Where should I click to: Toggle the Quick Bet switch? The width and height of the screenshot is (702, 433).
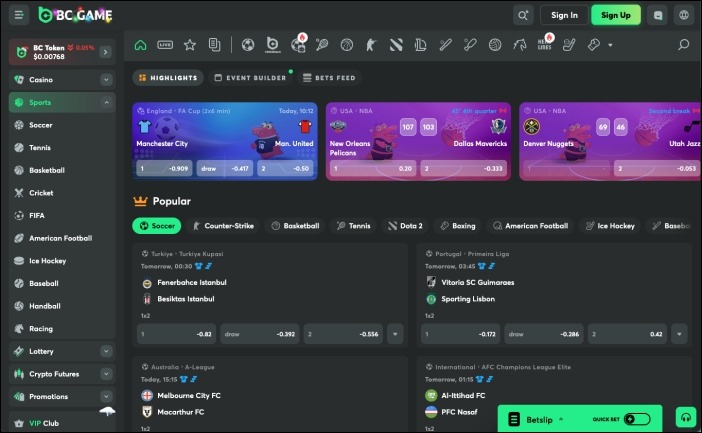[636, 419]
